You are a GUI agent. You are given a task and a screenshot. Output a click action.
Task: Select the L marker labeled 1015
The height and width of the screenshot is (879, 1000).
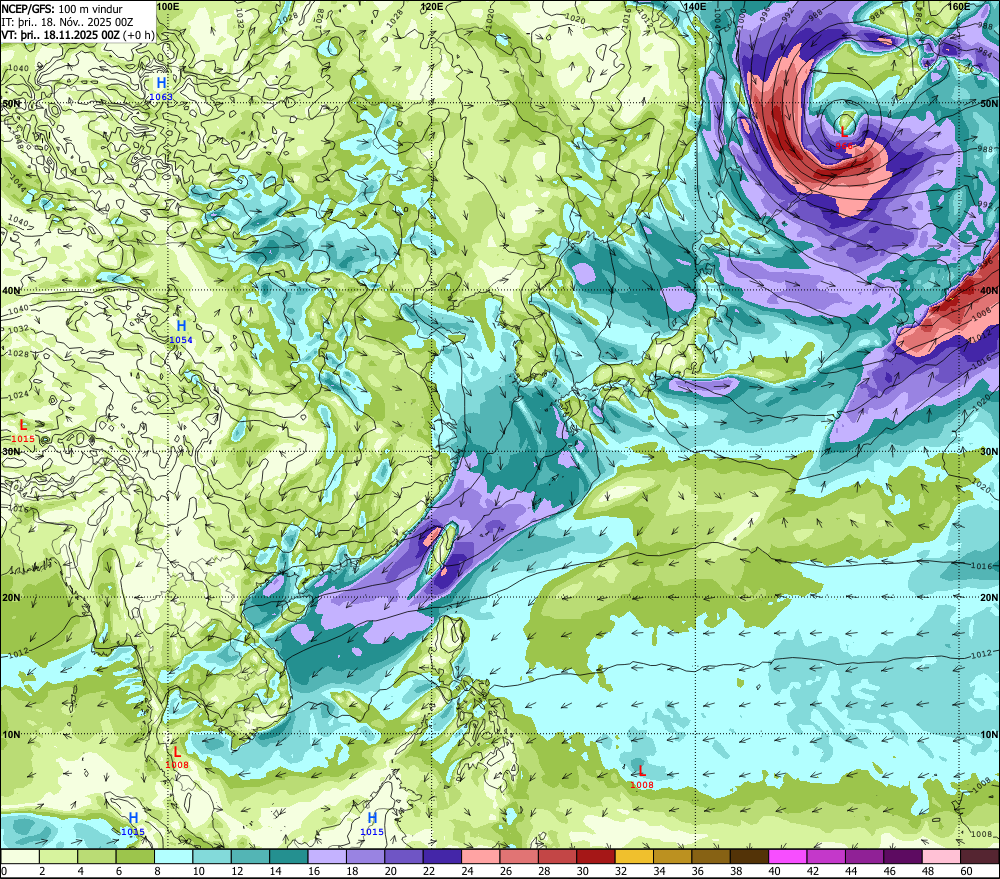pyautogui.click(x=23, y=425)
